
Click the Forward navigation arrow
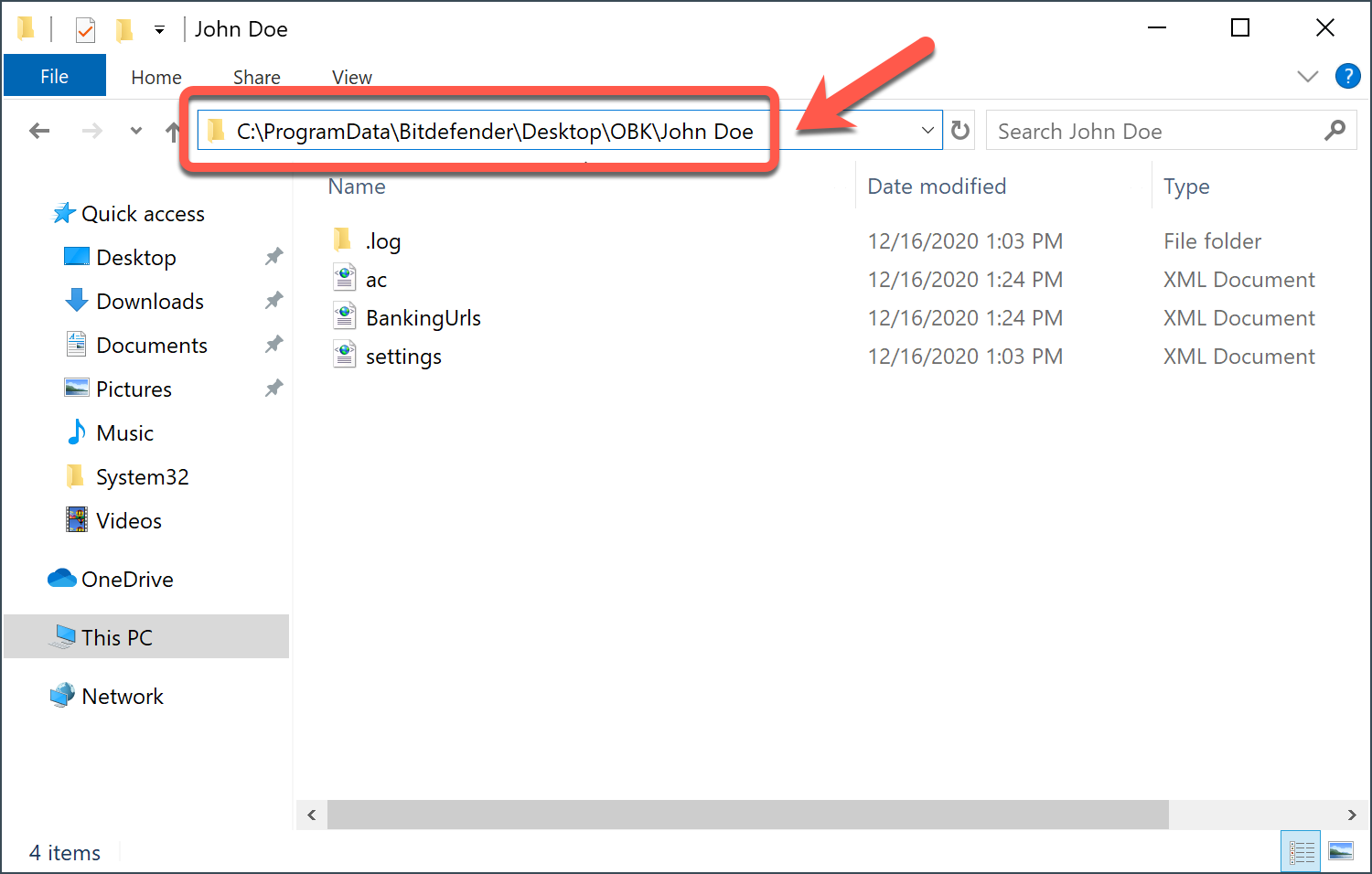[x=92, y=131]
